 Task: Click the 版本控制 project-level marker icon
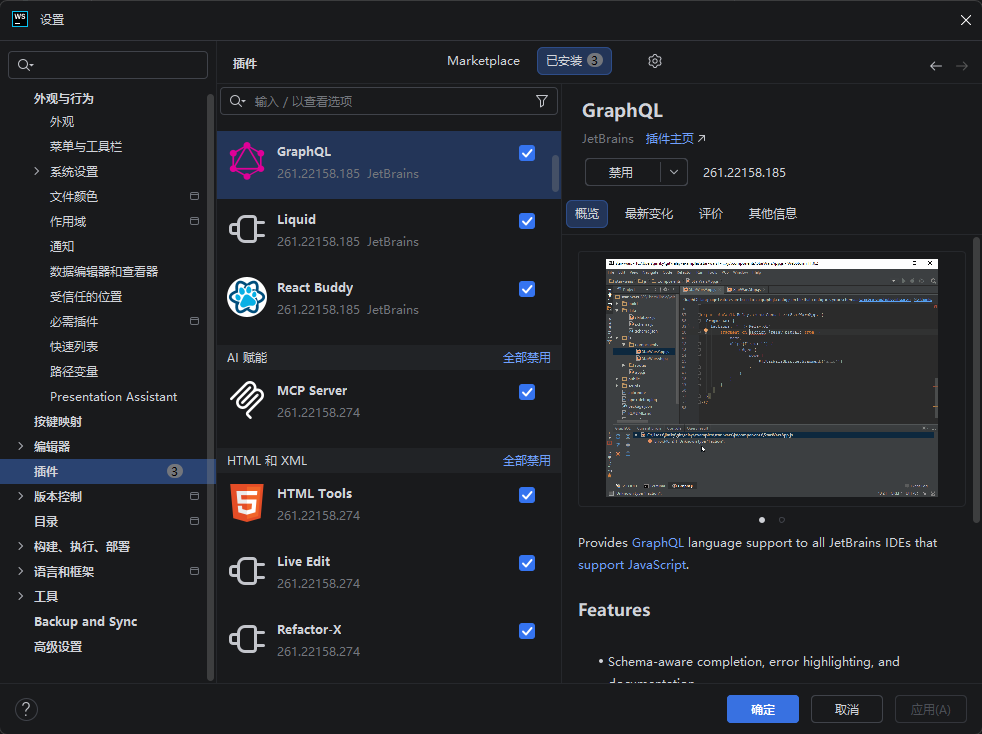(x=194, y=496)
